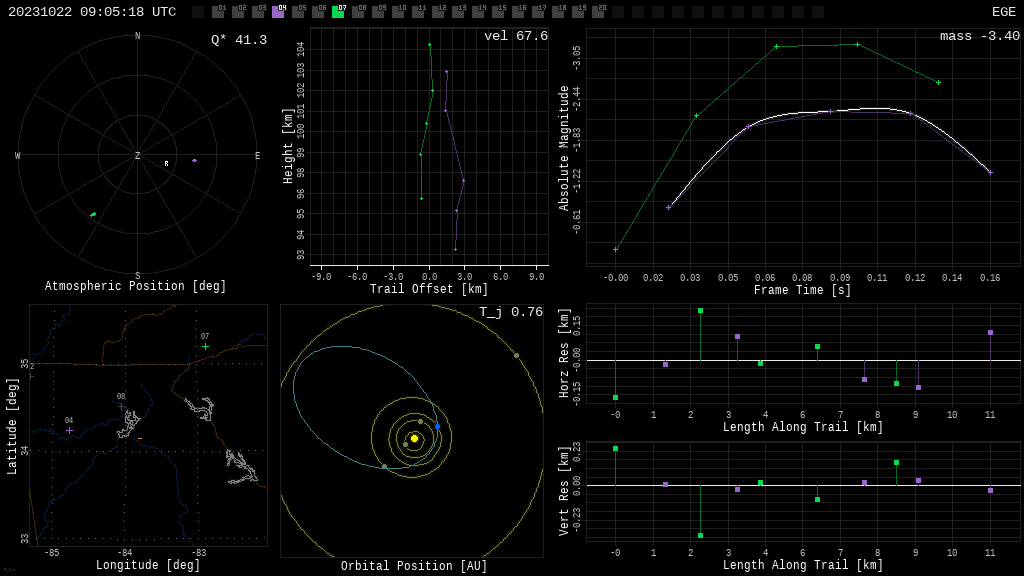Click the green meteor marker on polar plot
The image size is (1024, 576).
[93, 214]
